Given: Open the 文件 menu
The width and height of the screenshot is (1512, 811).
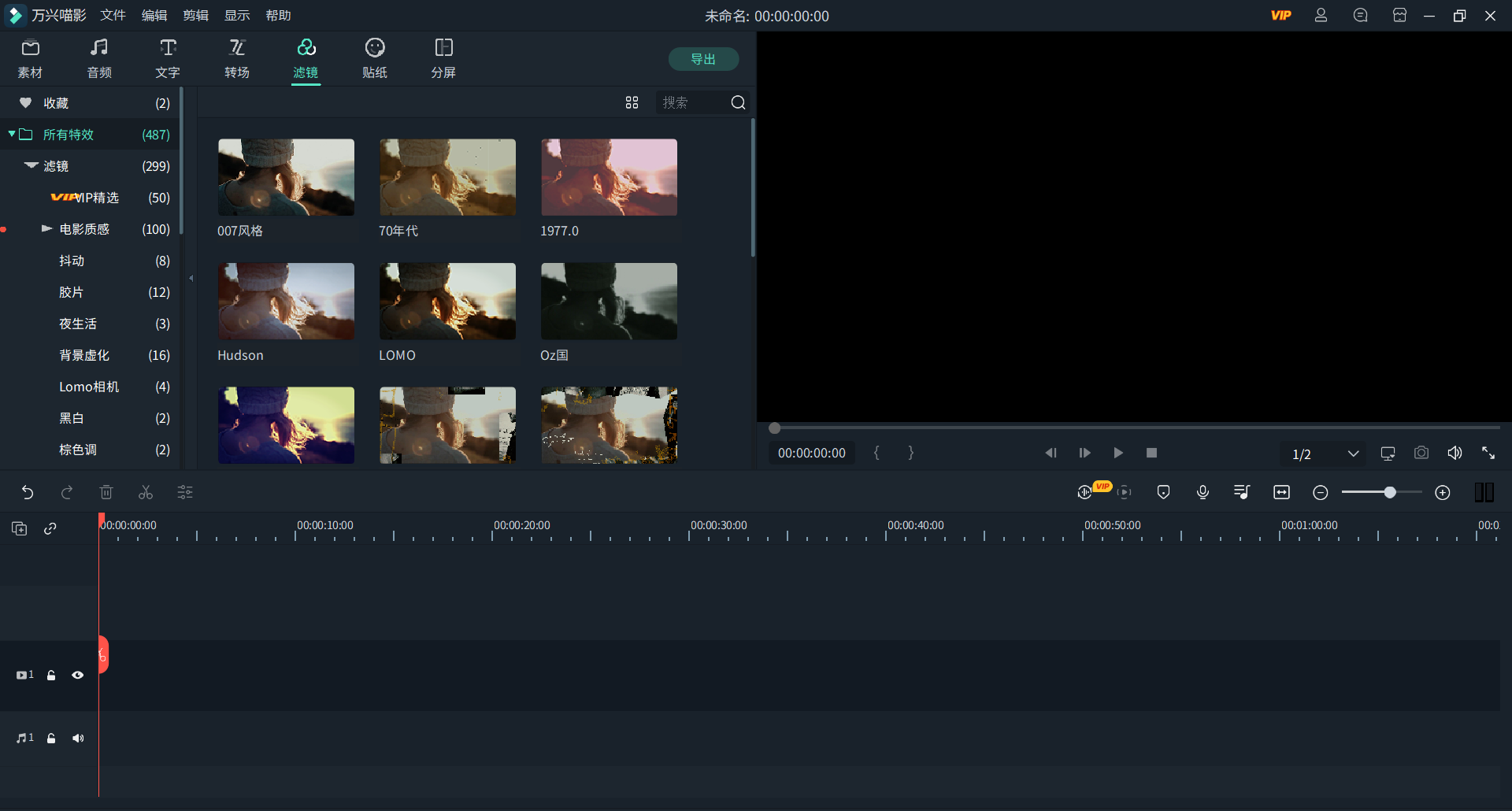Looking at the screenshot, I should [113, 16].
